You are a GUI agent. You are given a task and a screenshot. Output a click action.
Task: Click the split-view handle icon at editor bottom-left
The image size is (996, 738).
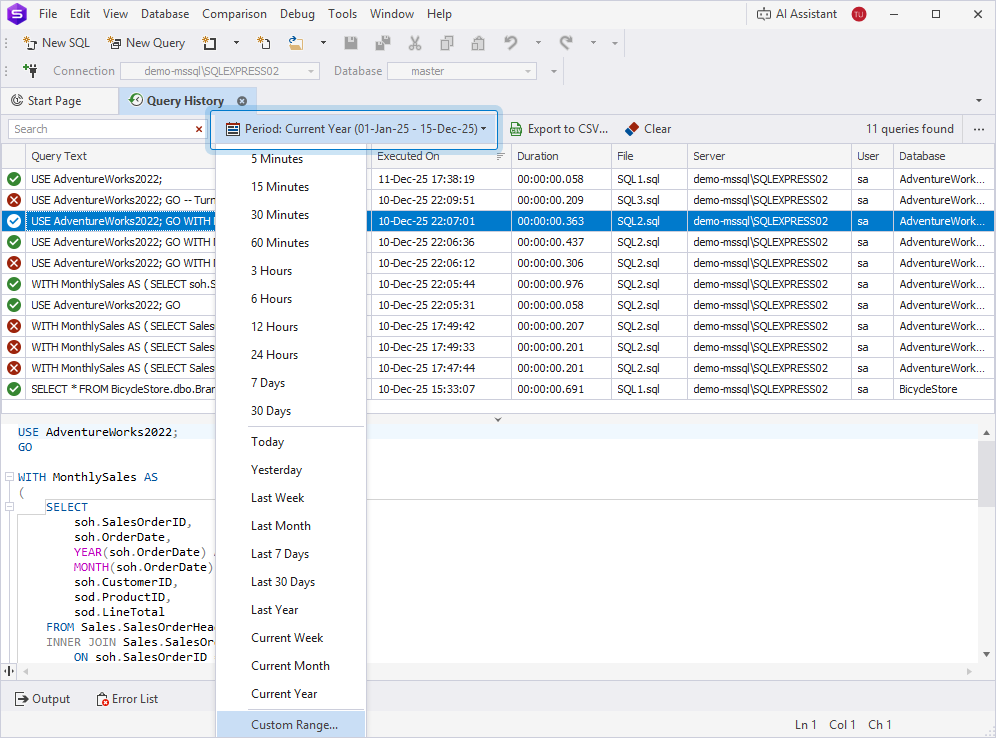tap(9, 671)
